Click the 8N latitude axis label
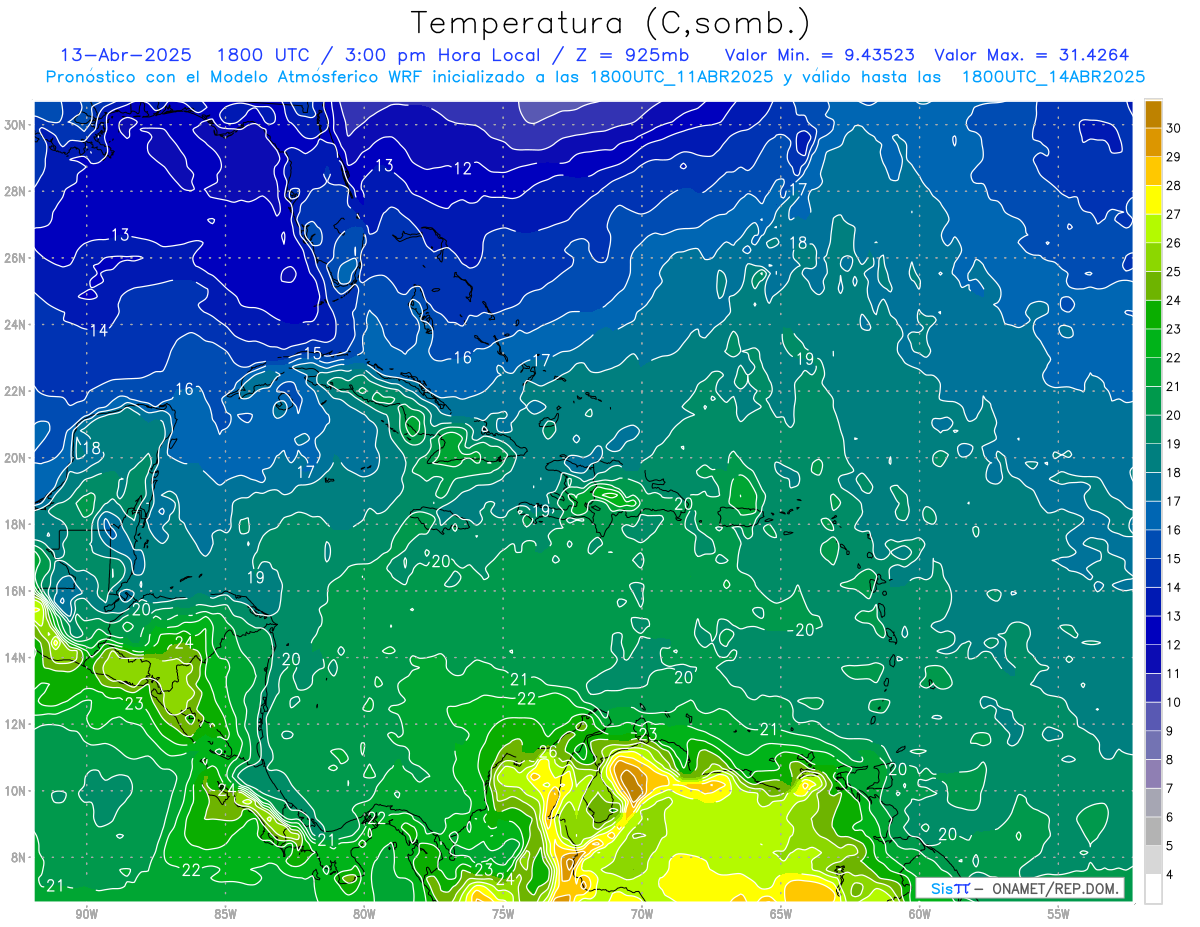Image resolution: width=1200 pixels, height=927 pixels. pyautogui.click(x=17, y=857)
